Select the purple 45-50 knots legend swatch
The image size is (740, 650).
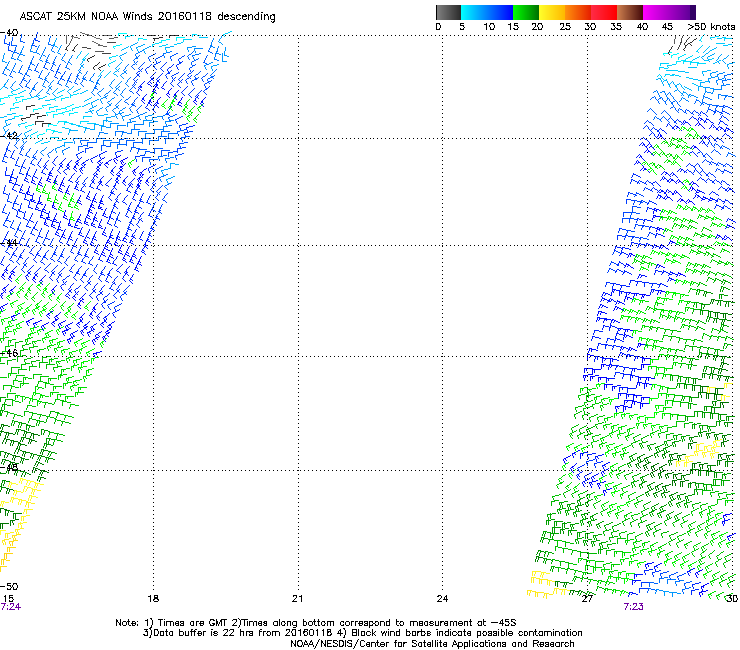click(682, 12)
